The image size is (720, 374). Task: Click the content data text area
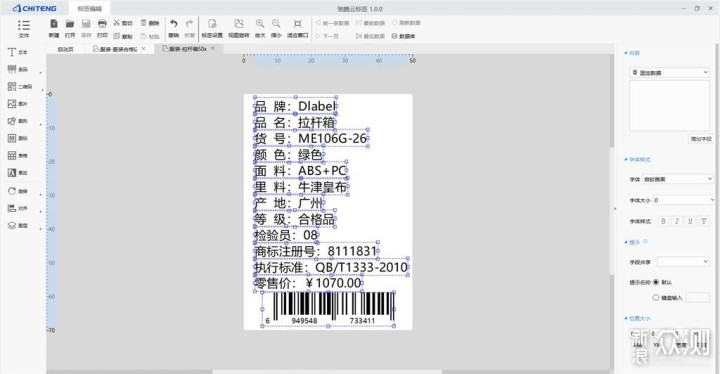click(x=669, y=106)
